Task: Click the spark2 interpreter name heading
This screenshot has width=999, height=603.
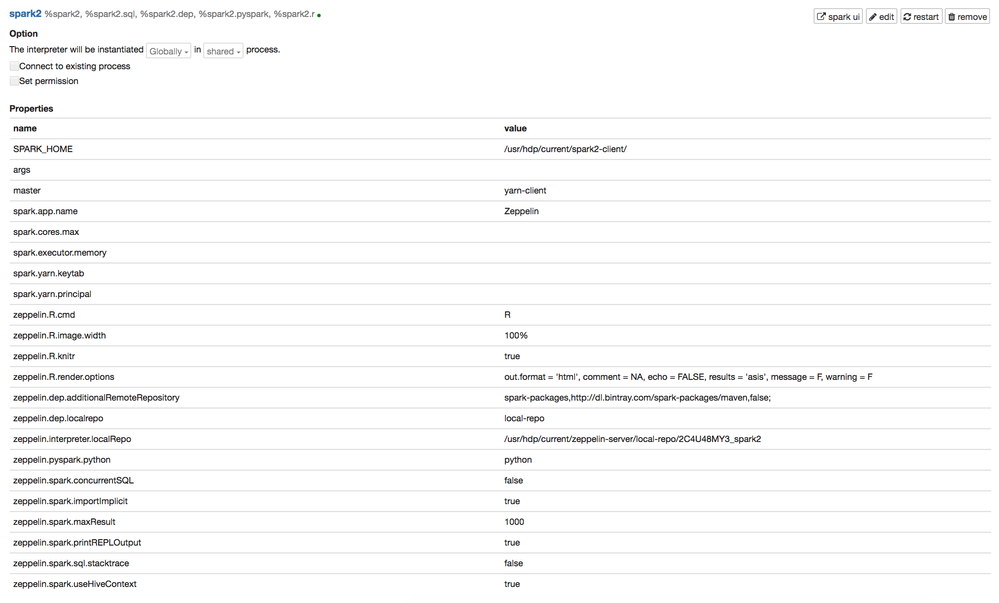Action: click(x=25, y=14)
